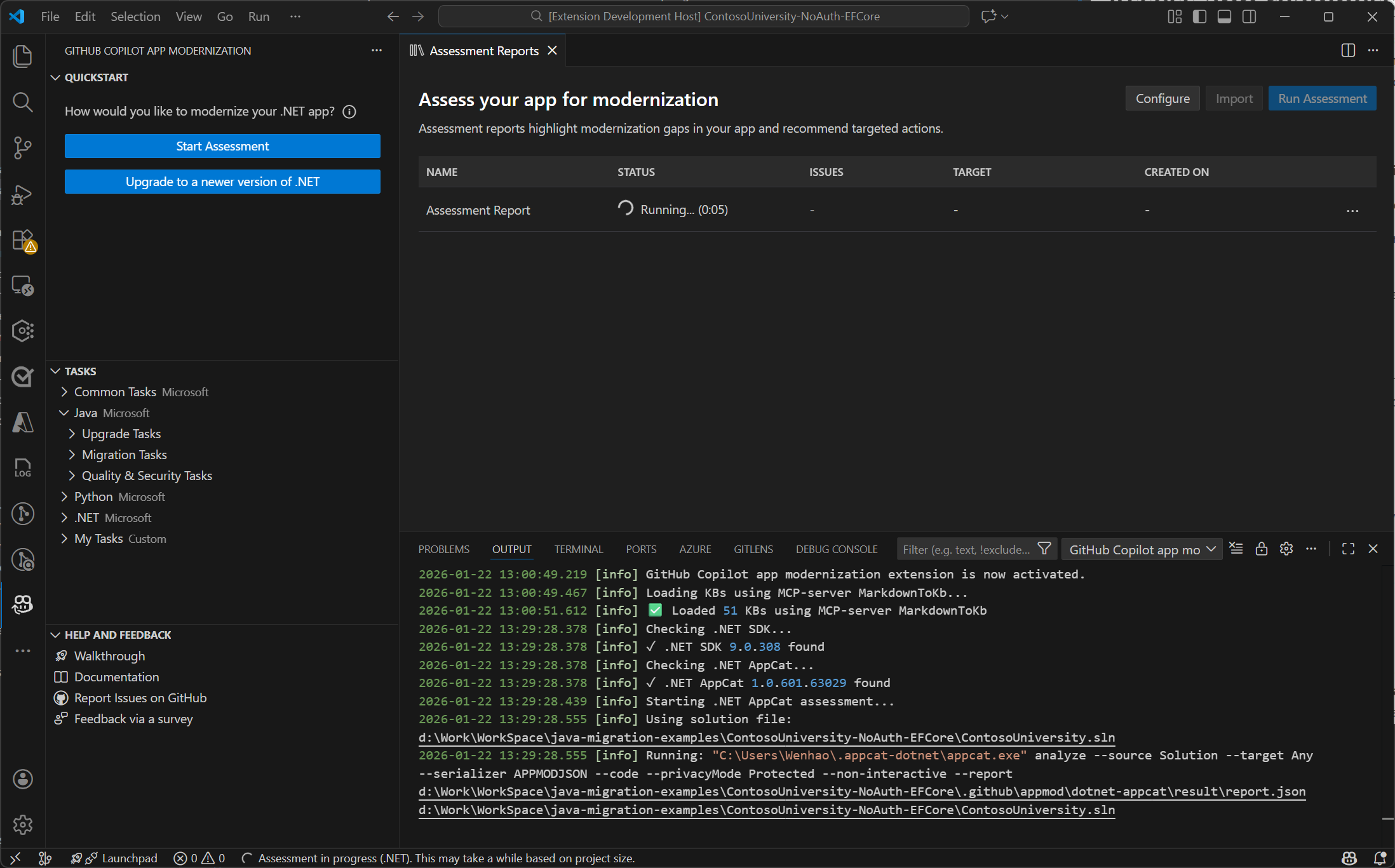
Task: Open the Source Control view
Action: 22,147
